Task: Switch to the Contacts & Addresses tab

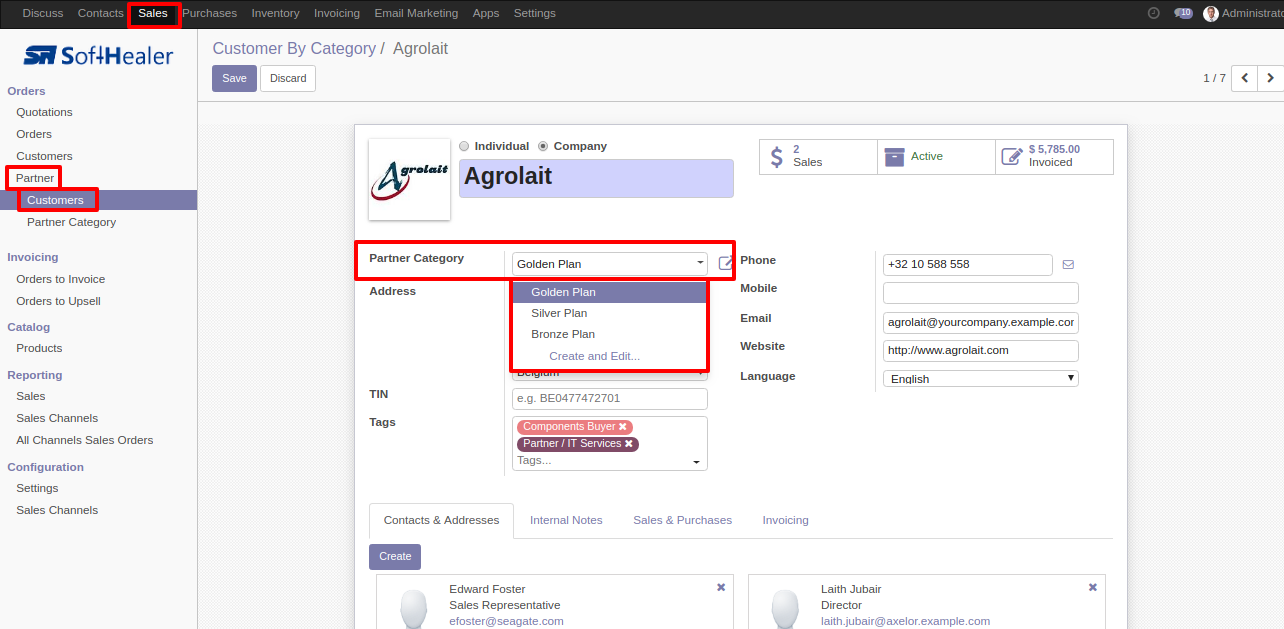Action: pos(441,521)
